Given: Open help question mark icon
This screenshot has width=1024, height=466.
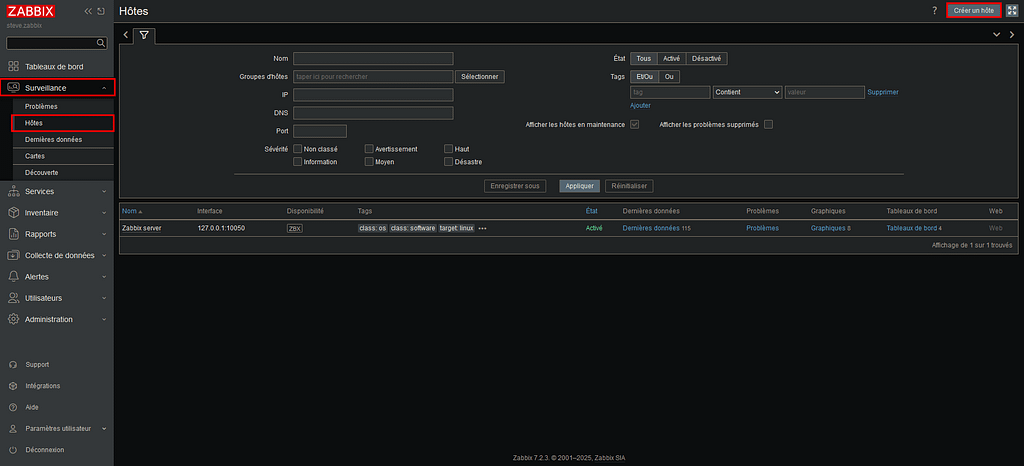Looking at the screenshot, I should tap(934, 10).
